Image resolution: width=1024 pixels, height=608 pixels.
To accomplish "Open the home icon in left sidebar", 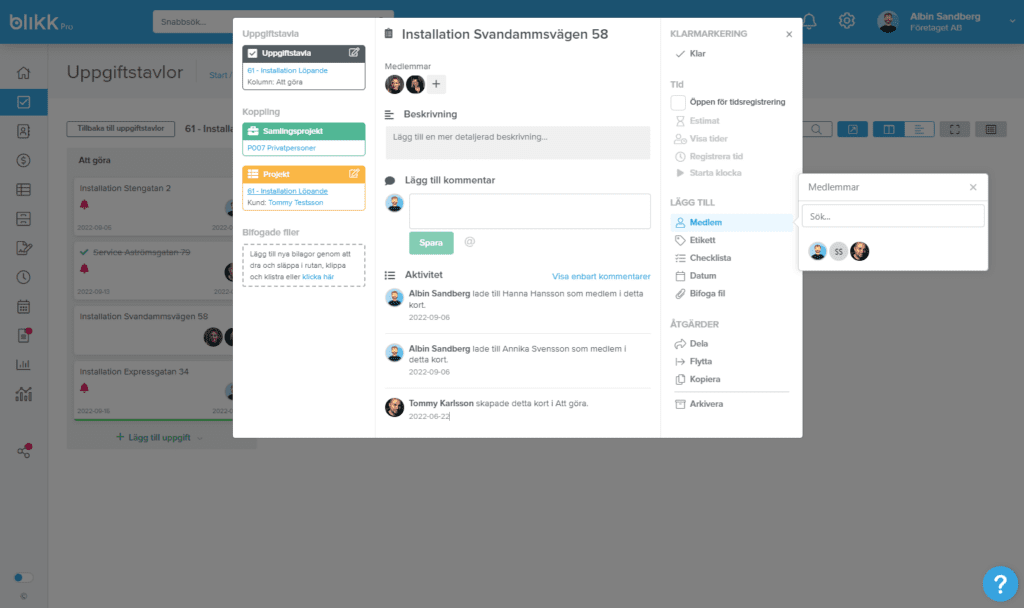I will 24,73.
